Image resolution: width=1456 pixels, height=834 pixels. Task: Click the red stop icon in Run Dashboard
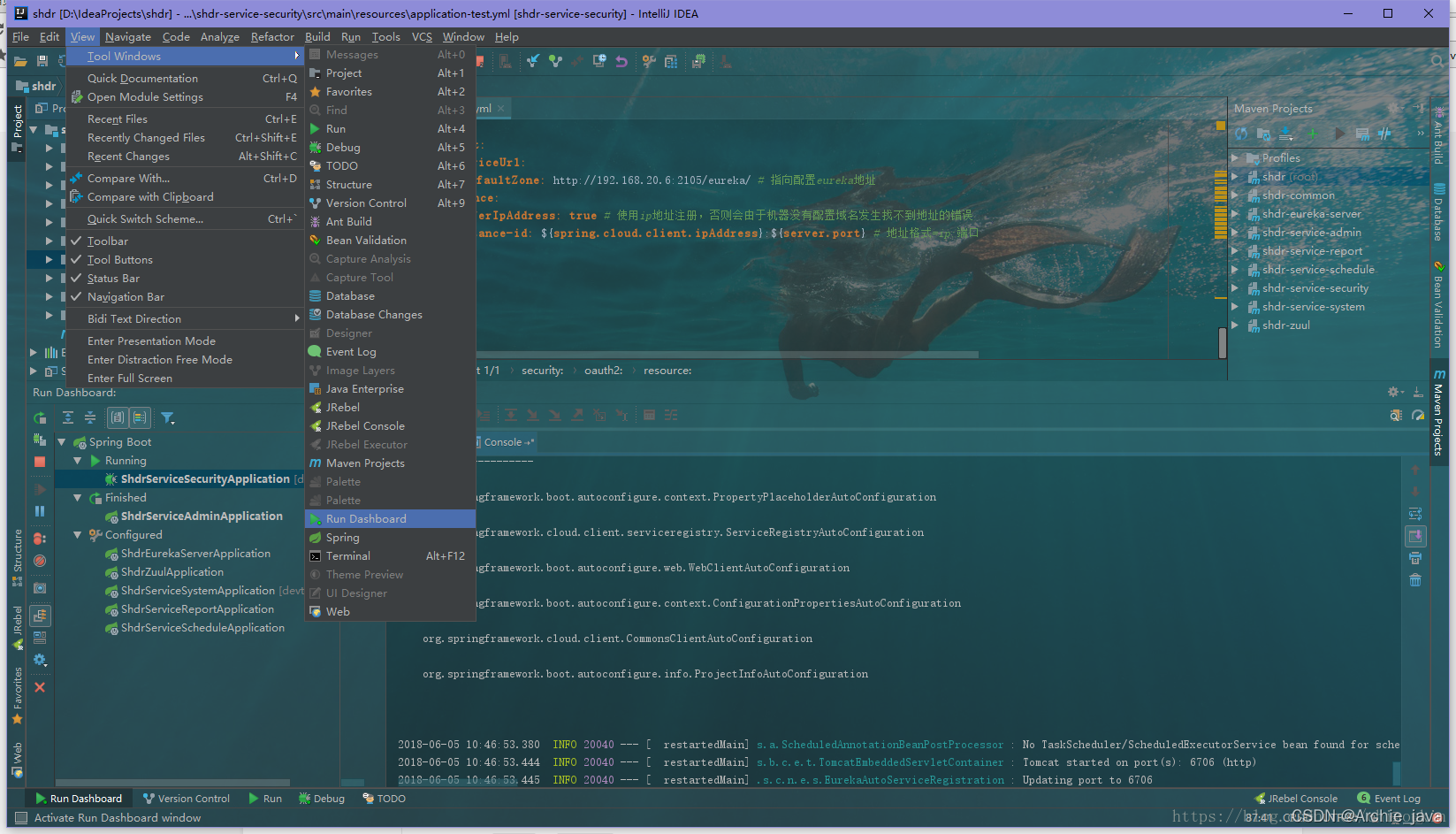[x=40, y=462]
